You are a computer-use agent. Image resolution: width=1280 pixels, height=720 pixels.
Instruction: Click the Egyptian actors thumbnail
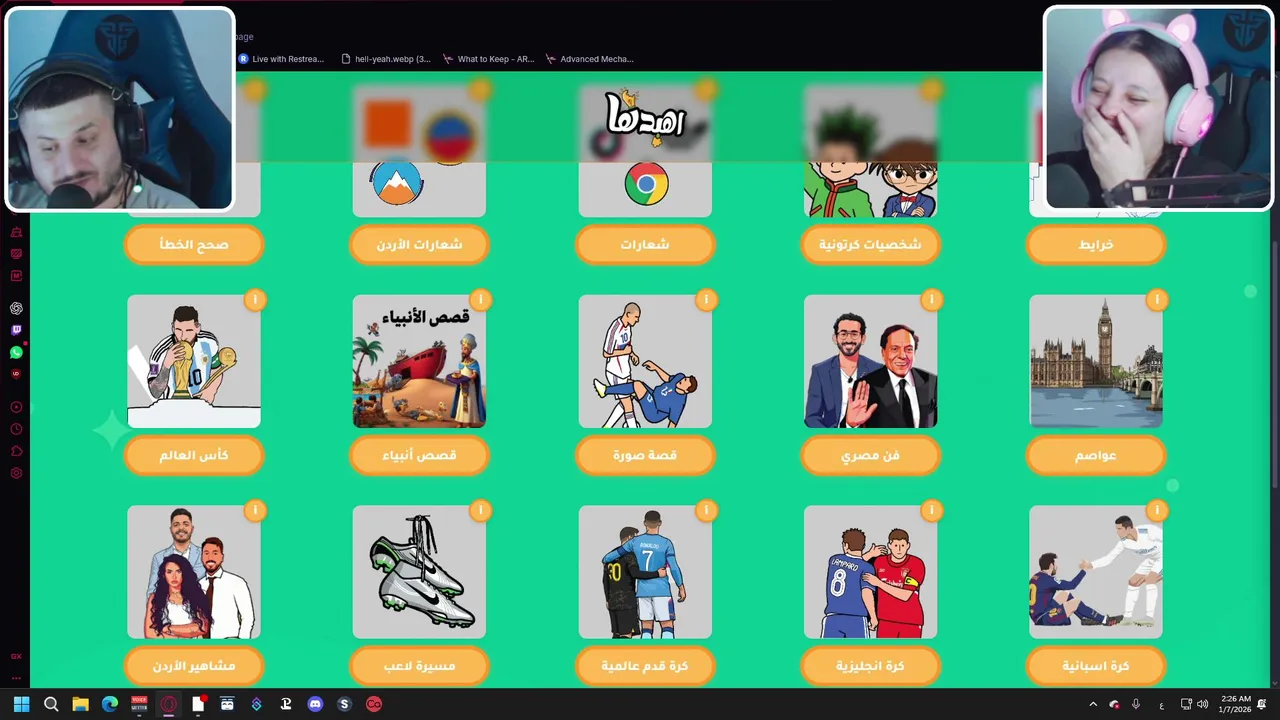pos(871,361)
